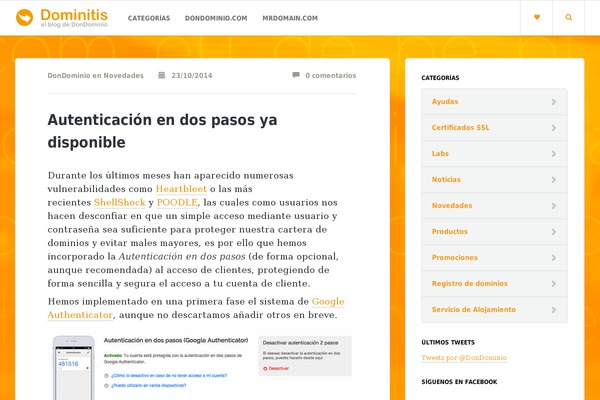Open the Promociones category

494,258
